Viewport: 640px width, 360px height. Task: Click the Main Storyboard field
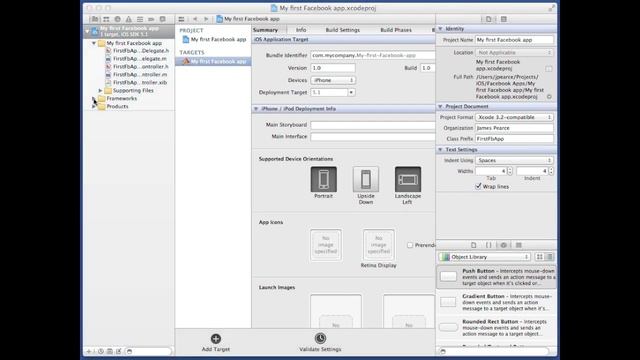[373, 124]
